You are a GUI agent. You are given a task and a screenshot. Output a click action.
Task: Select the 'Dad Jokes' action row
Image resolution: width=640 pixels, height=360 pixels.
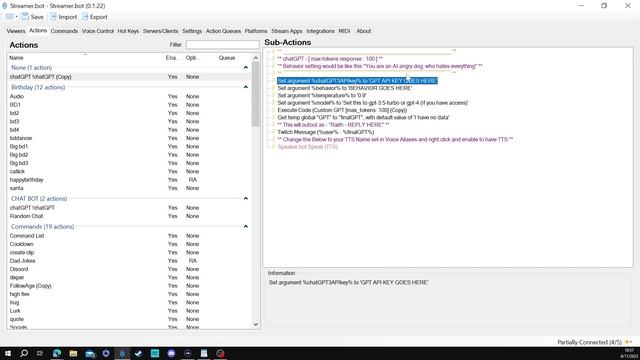pyautogui.click(x=130, y=260)
